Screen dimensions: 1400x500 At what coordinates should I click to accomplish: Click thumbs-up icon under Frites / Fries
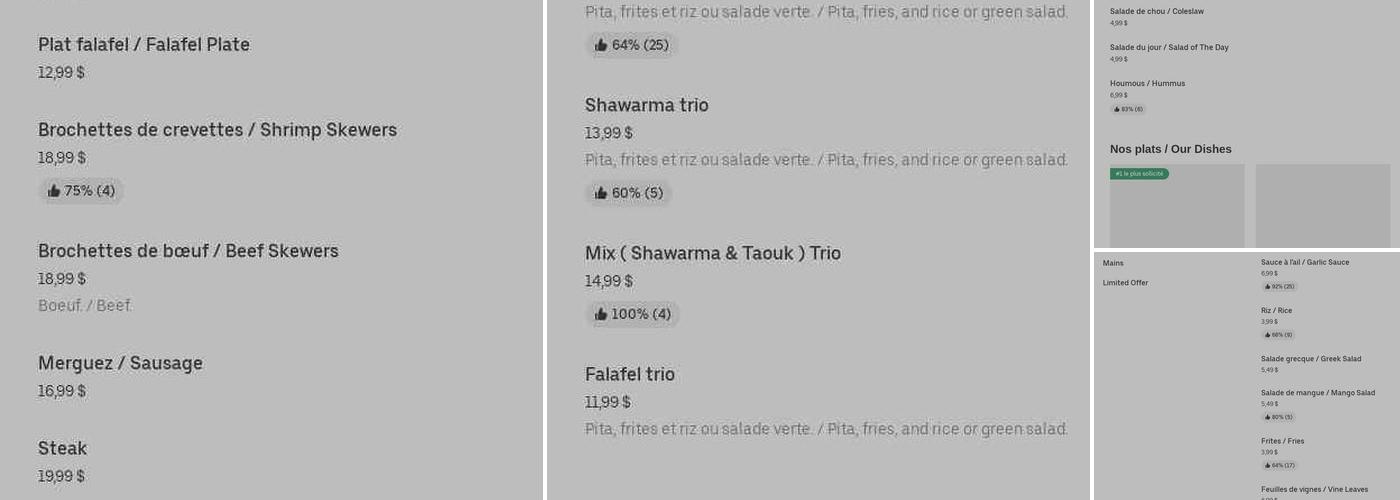point(1267,465)
